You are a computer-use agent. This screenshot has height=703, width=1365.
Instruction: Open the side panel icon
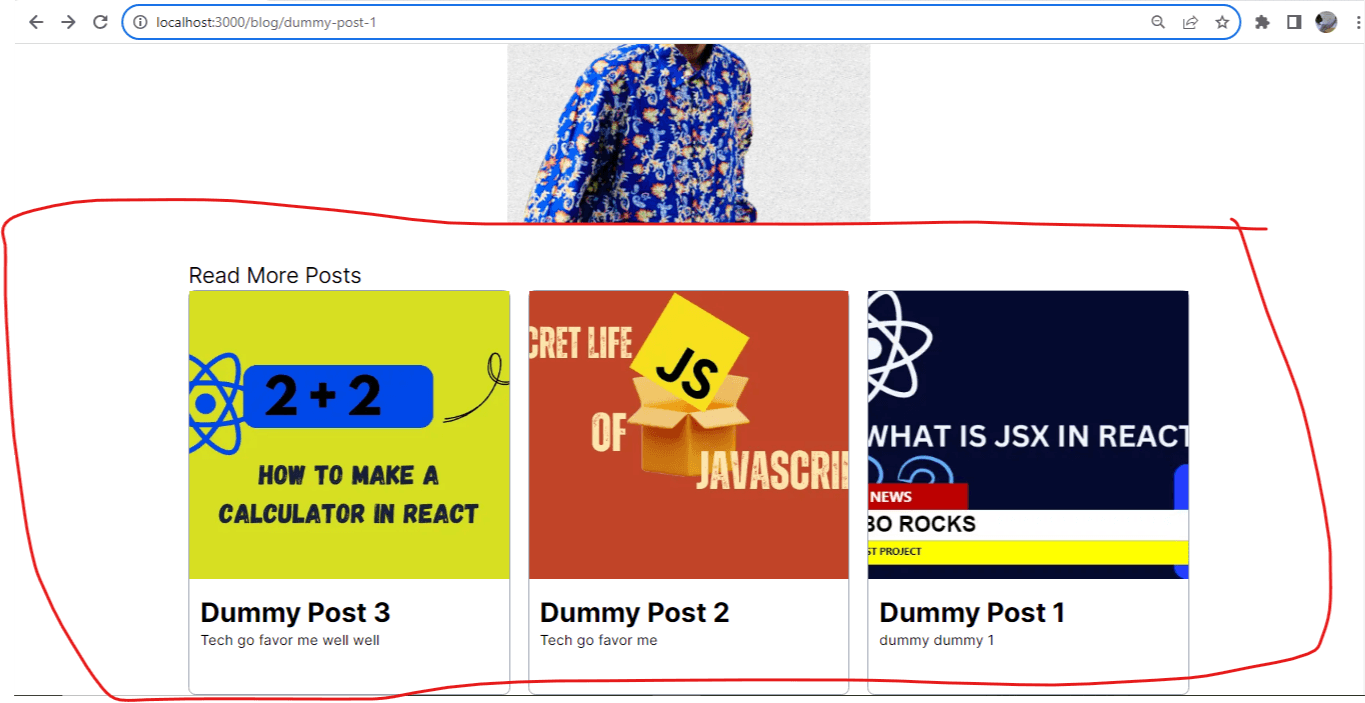tap(1292, 21)
